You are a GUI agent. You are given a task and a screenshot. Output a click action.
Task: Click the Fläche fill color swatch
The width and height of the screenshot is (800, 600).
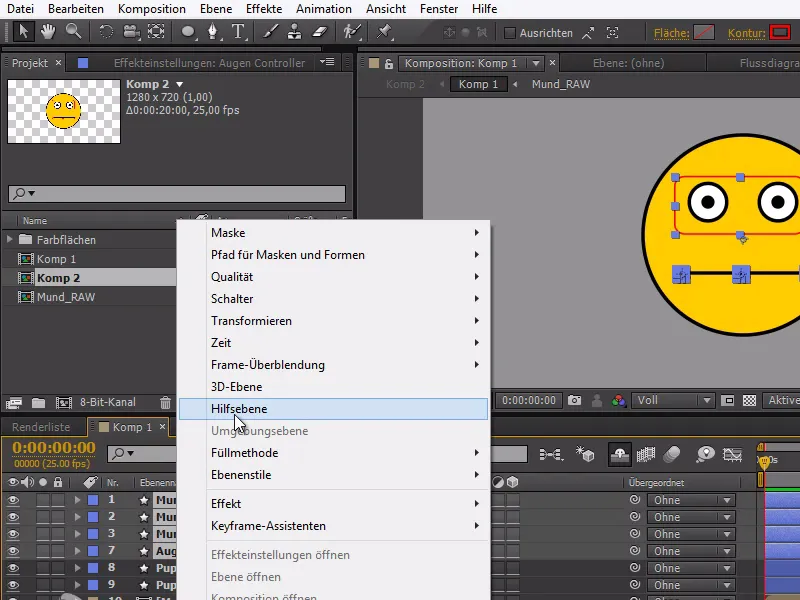[x=704, y=33]
